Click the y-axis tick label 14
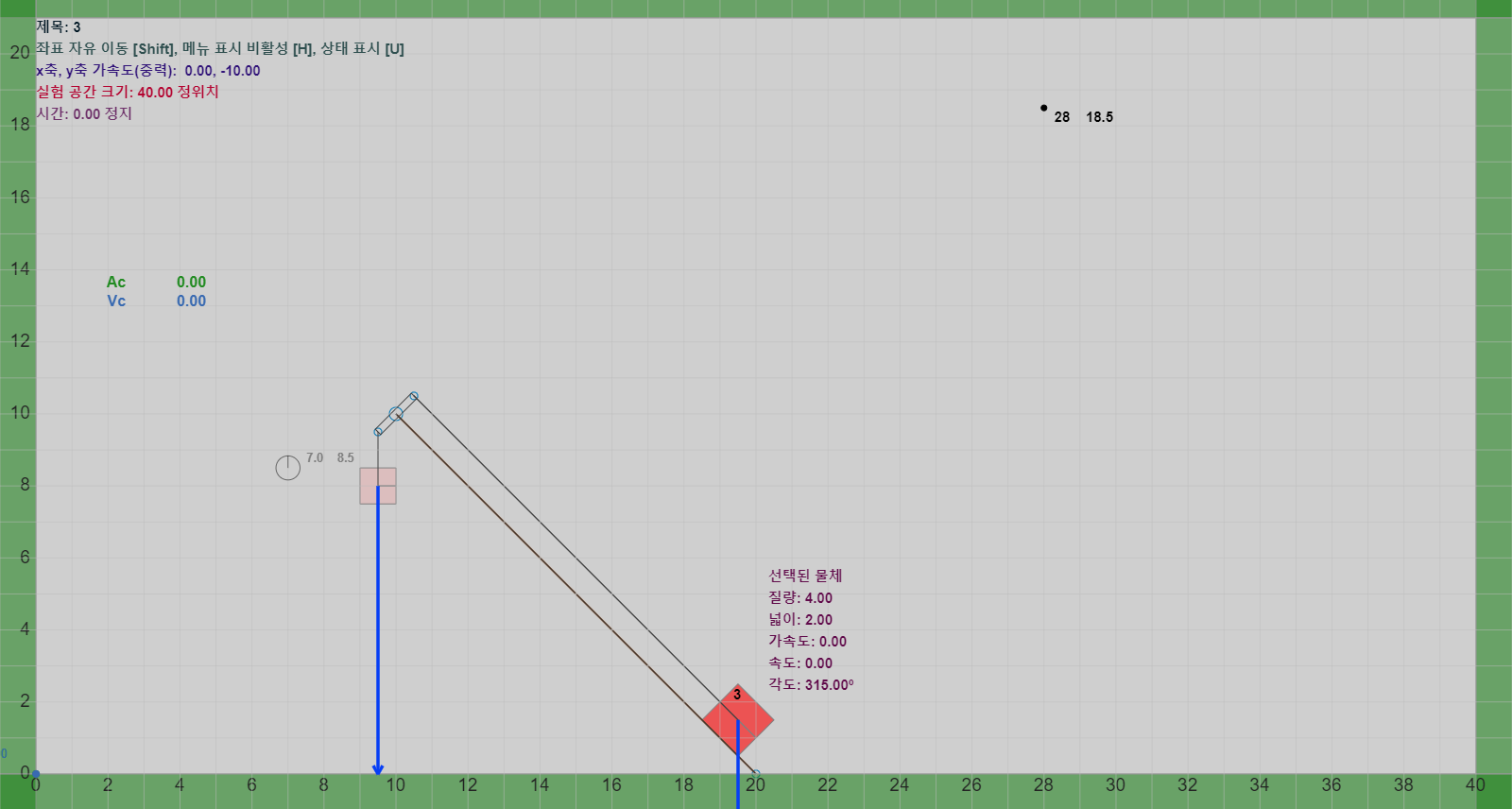 click(20, 268)
